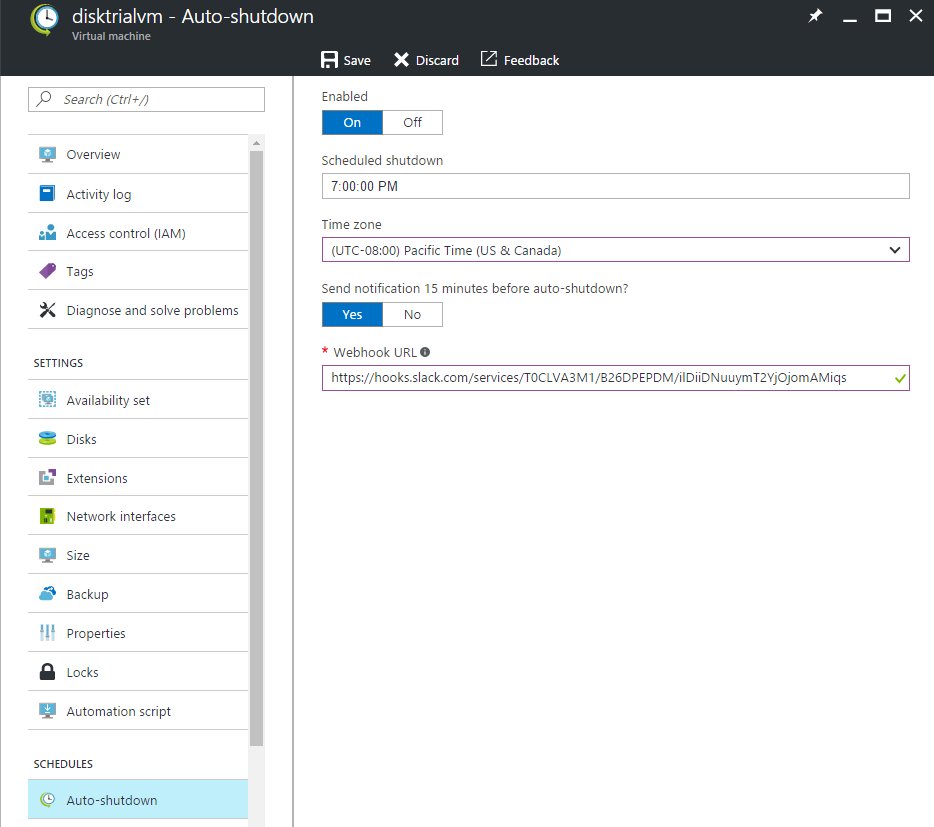934x827 pixels.
Task: Click the Webhook URL info icon
Action: tap(425, 352)
